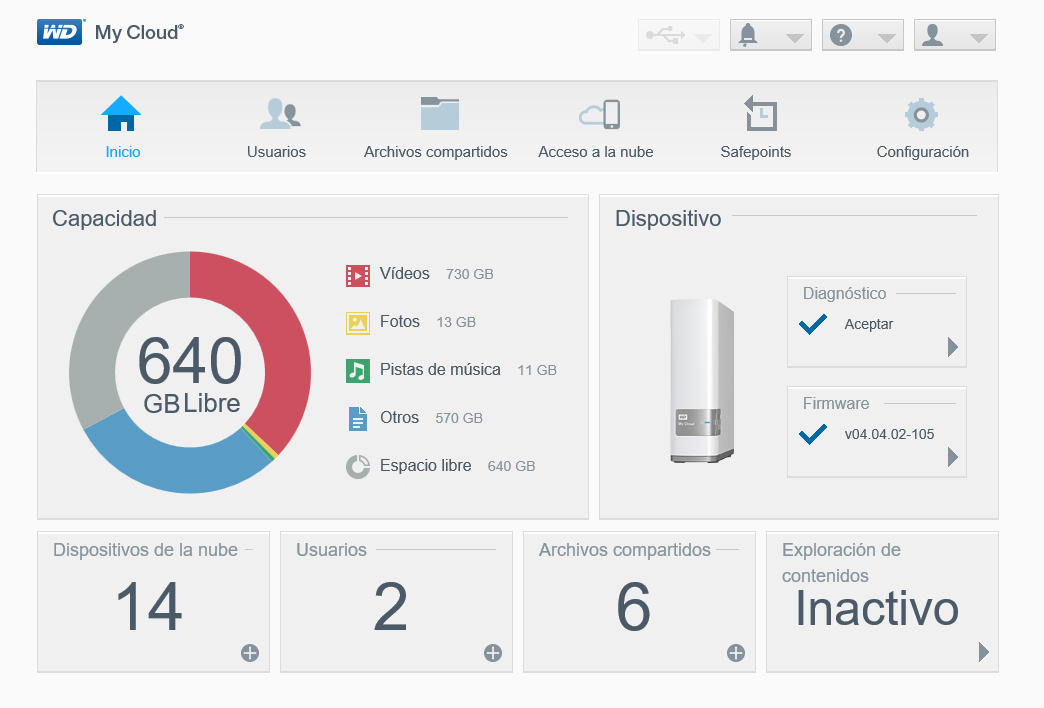Expand Firmware details arrow
1044x708 pixels.
(x=953, y=457)
